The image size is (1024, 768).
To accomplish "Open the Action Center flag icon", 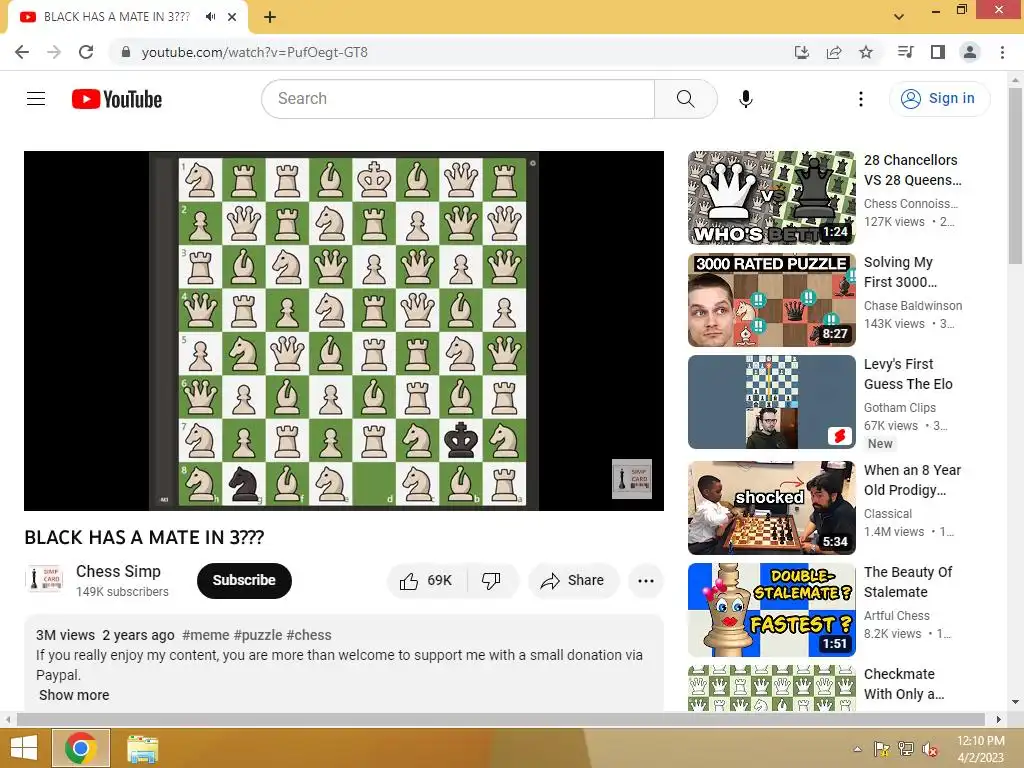I will click(x=882, y=749).
